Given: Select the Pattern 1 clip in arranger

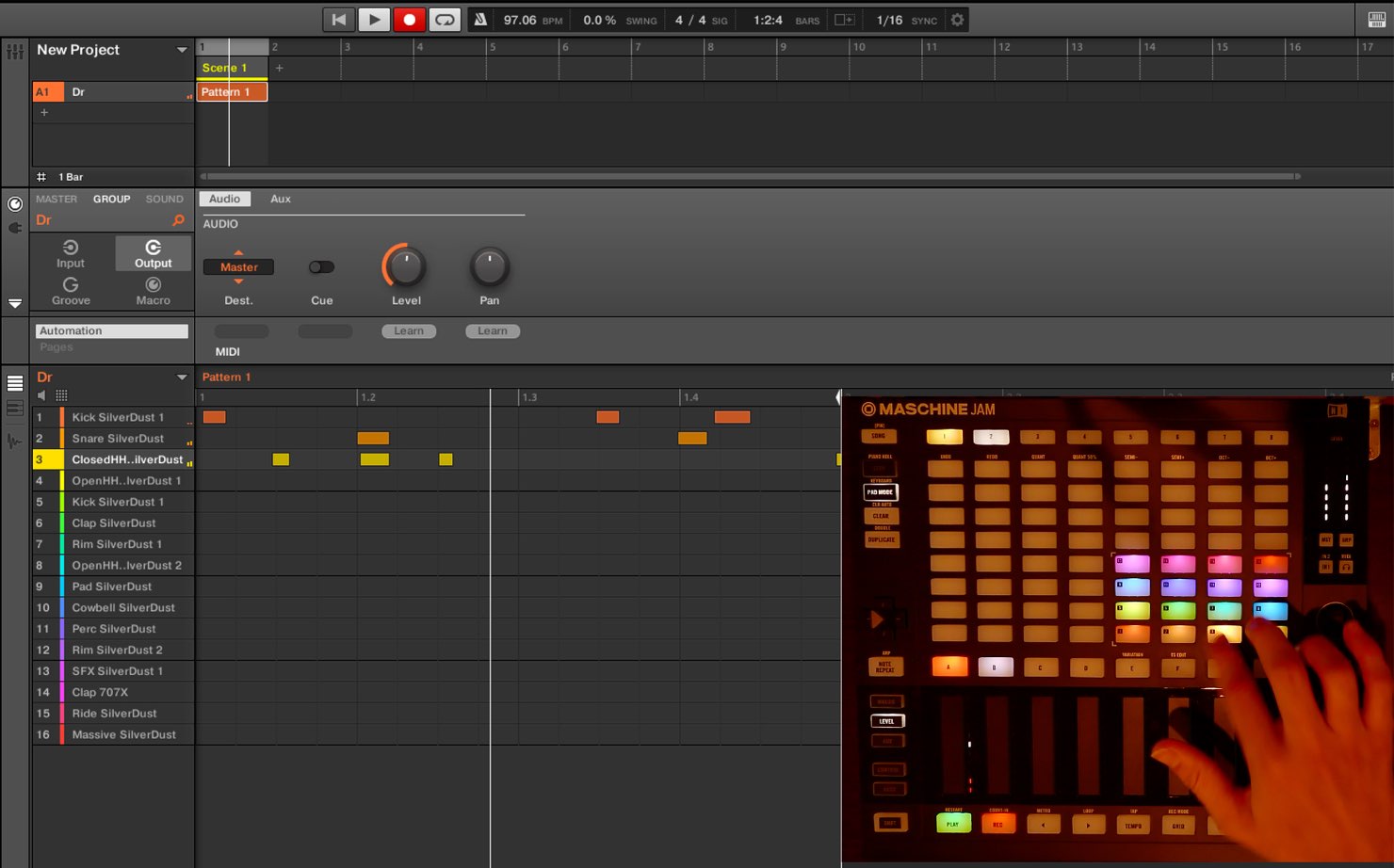Looking at the screenshot, I should [232, 91].
